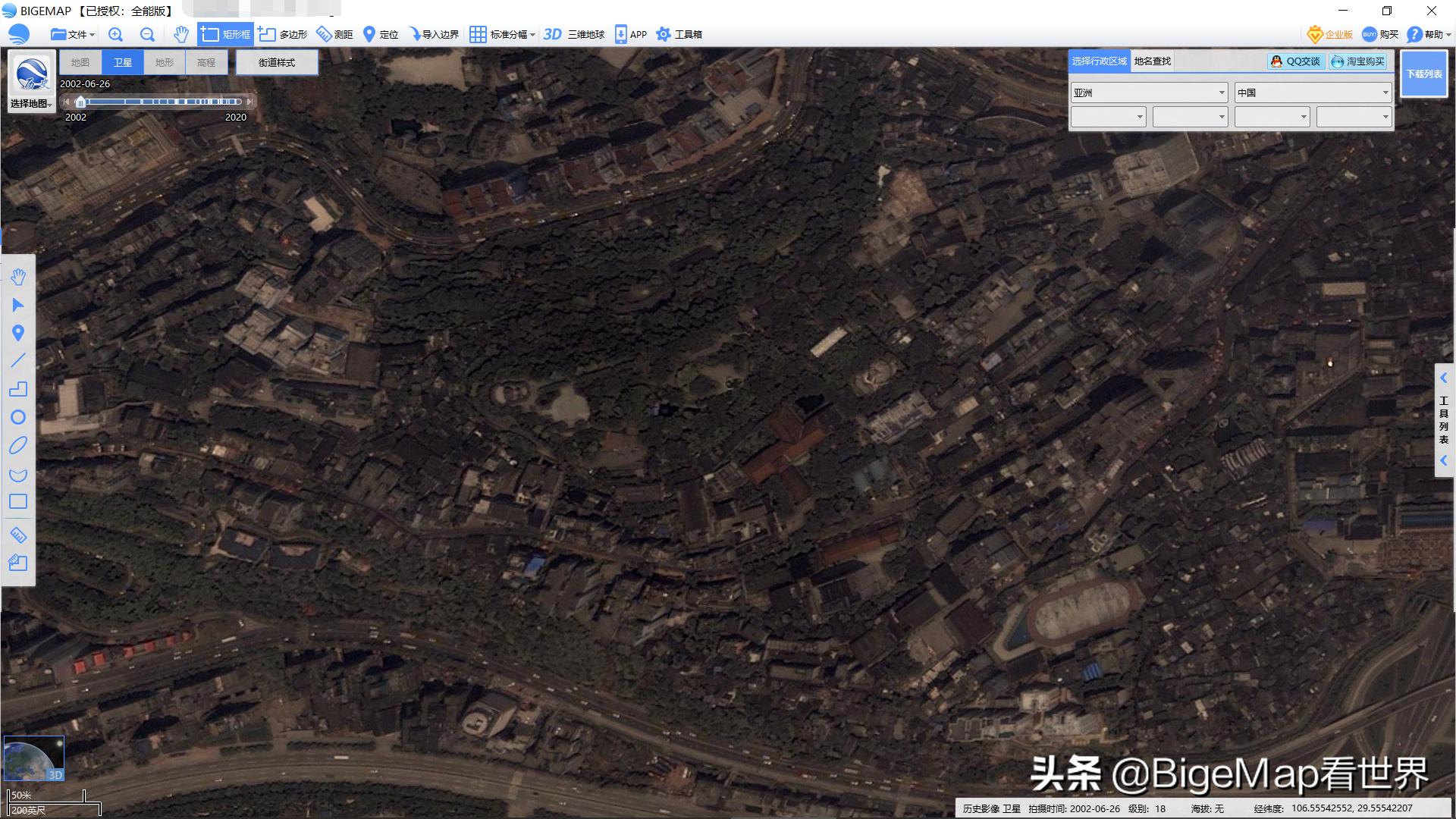
Task: Select the line drawing tool
Action: click(19, 361)
